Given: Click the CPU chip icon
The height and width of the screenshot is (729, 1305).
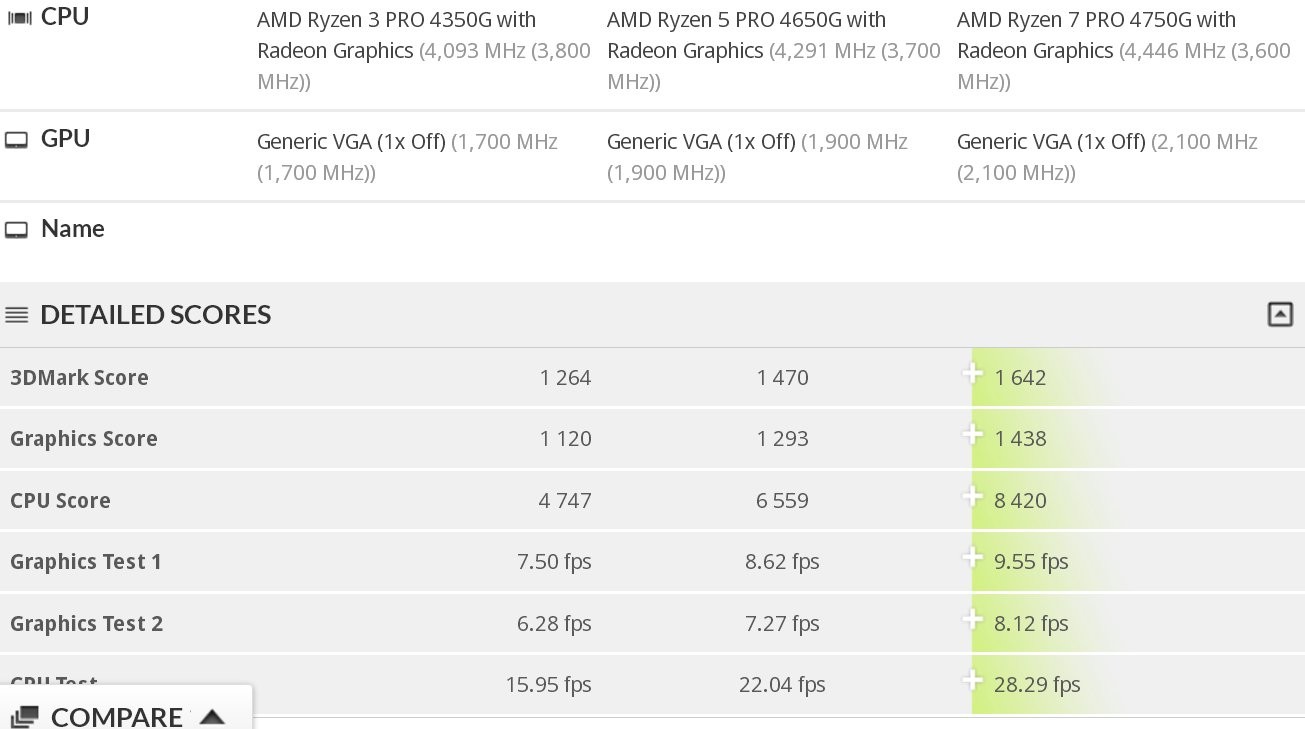Looking at the screenshot, I should [x=20, y=18].
